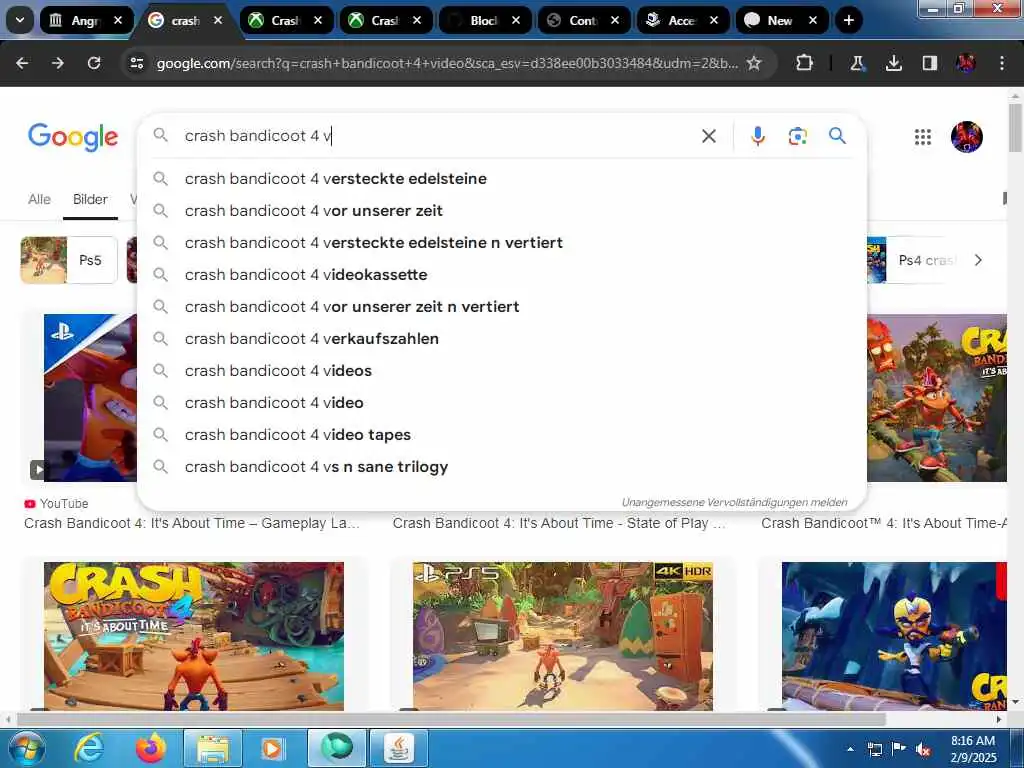Choose suggestion 'crash bandicoot 4 verkaufszahlen'

click(503, 338)
